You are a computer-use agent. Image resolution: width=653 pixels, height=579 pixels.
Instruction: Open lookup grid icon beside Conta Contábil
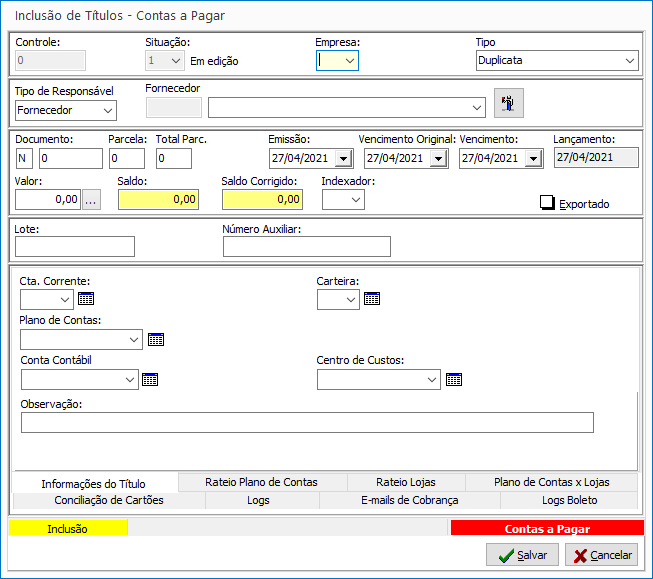click(150, 379)
